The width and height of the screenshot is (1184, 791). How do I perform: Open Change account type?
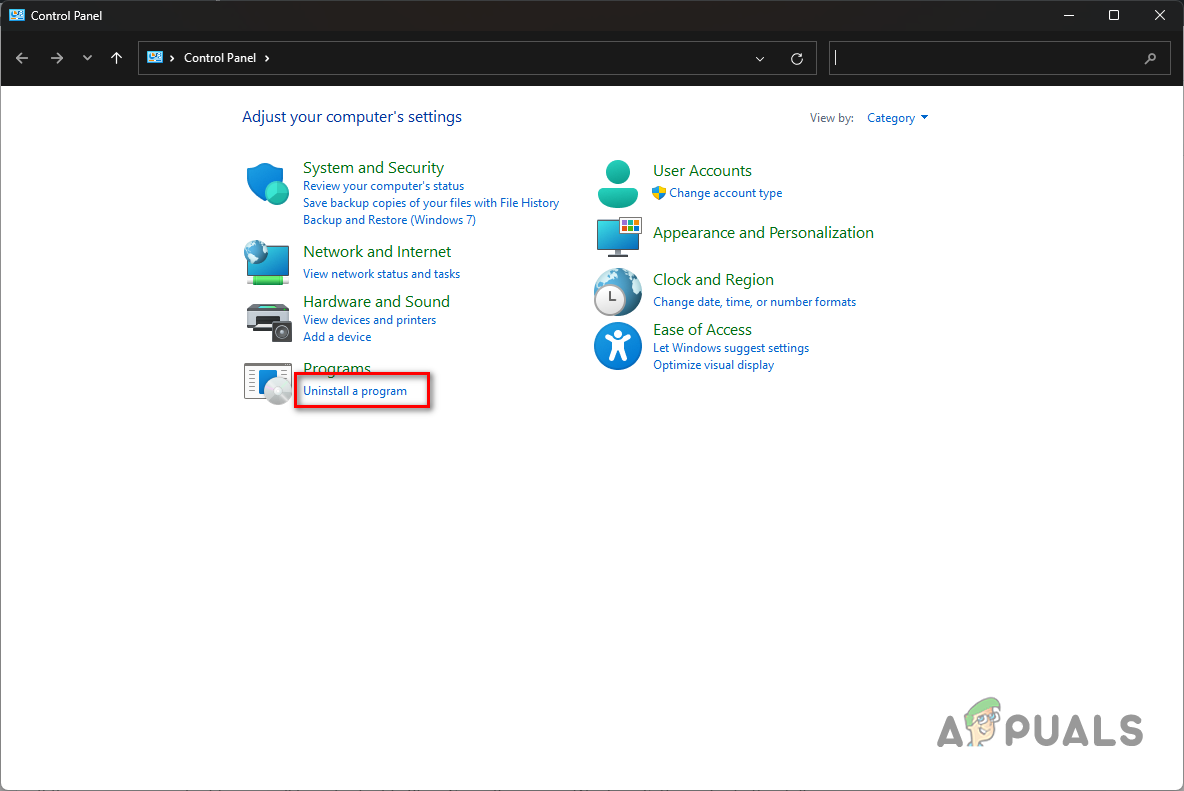727,193
